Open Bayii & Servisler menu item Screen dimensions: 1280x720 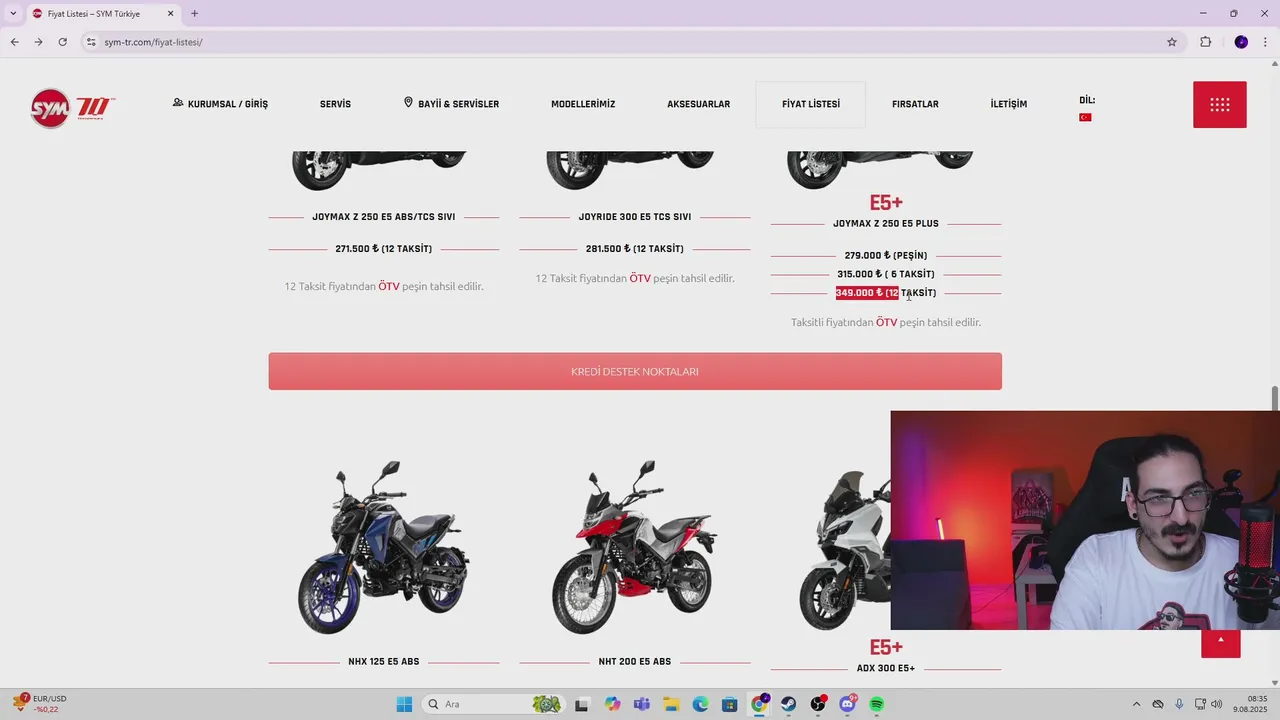[x=451, y=104]
